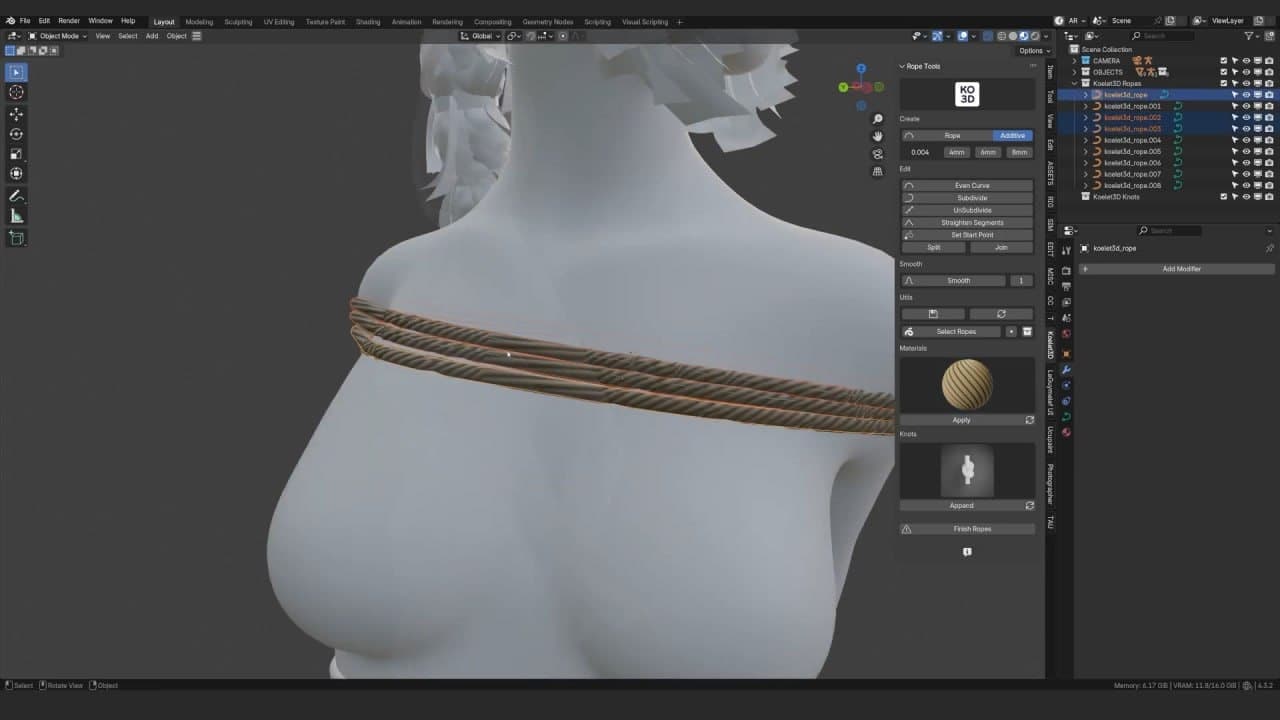The width and height of the screenshot is (1280, 720).
Task: Click the pan hand viewport icon
Action: pyautogui.click(x=878, y=136)
